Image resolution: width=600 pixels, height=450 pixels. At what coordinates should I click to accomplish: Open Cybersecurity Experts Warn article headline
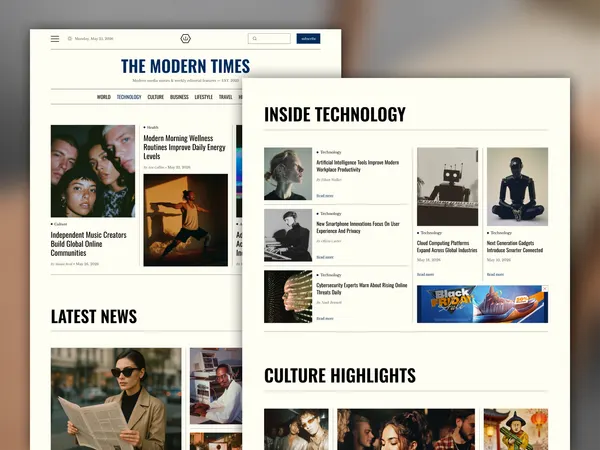(x=362, y=289)
